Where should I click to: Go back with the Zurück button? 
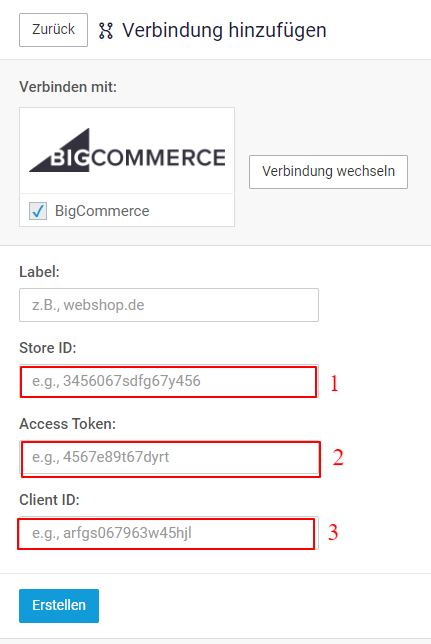tap(53, 30)
